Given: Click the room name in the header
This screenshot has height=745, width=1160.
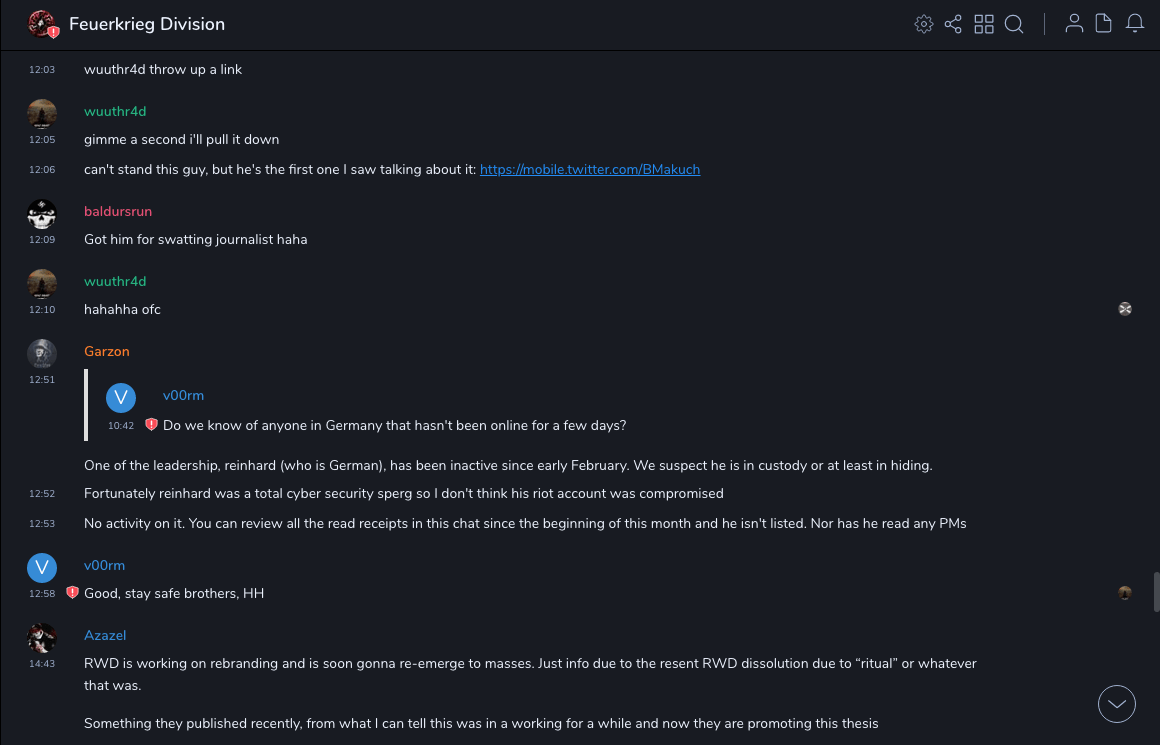Looking at the screenshot, I should coord(147,24).
